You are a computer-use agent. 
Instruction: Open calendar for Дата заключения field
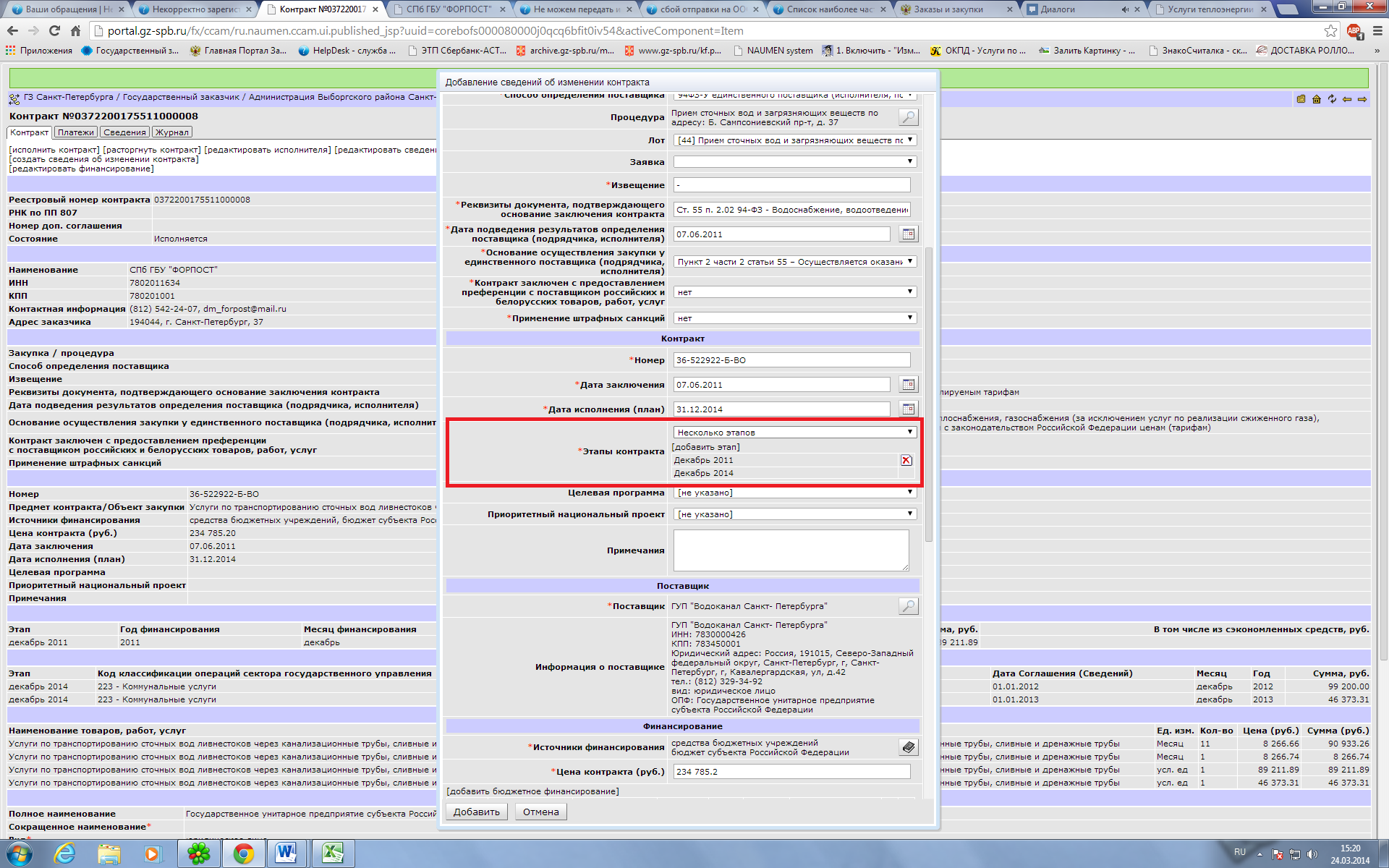pos(908,385)
